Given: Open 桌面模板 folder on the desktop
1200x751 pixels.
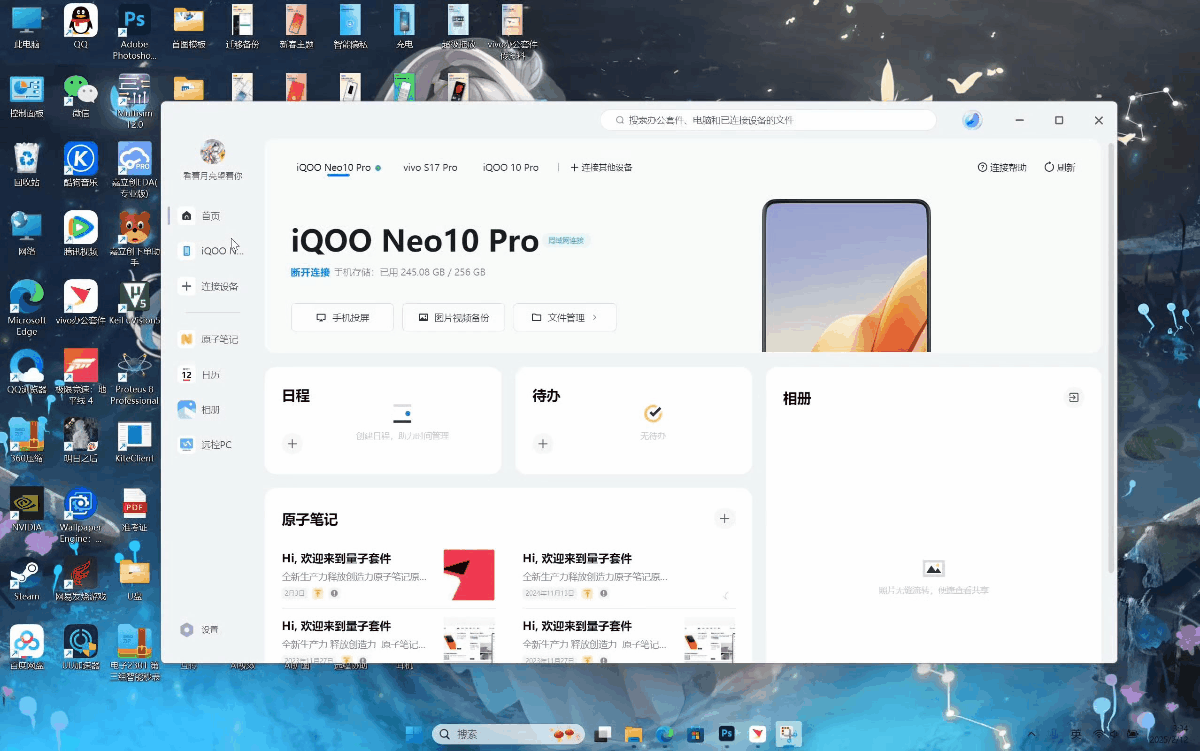Looking at the screenshot, I should tap(188, 26).
